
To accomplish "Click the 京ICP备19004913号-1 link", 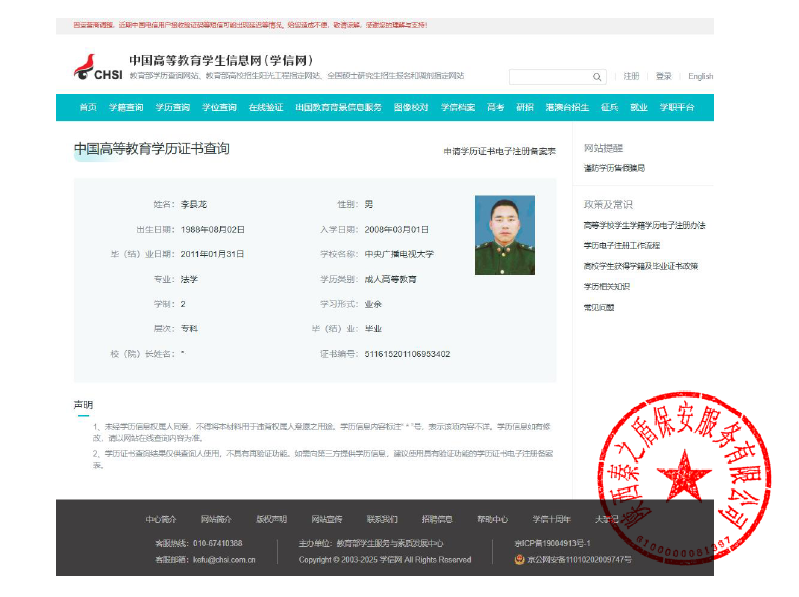I will [x=552, y=543].
